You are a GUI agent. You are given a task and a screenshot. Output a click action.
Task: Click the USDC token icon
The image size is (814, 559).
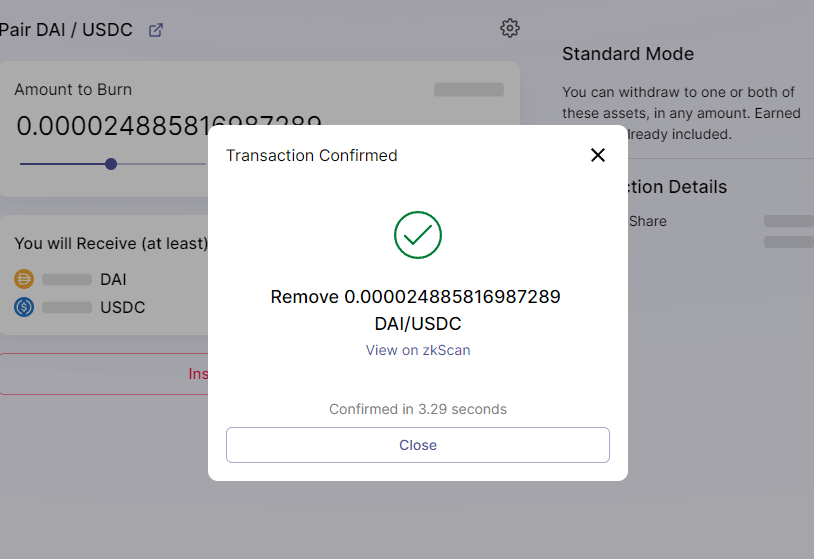tap(24, 307)
